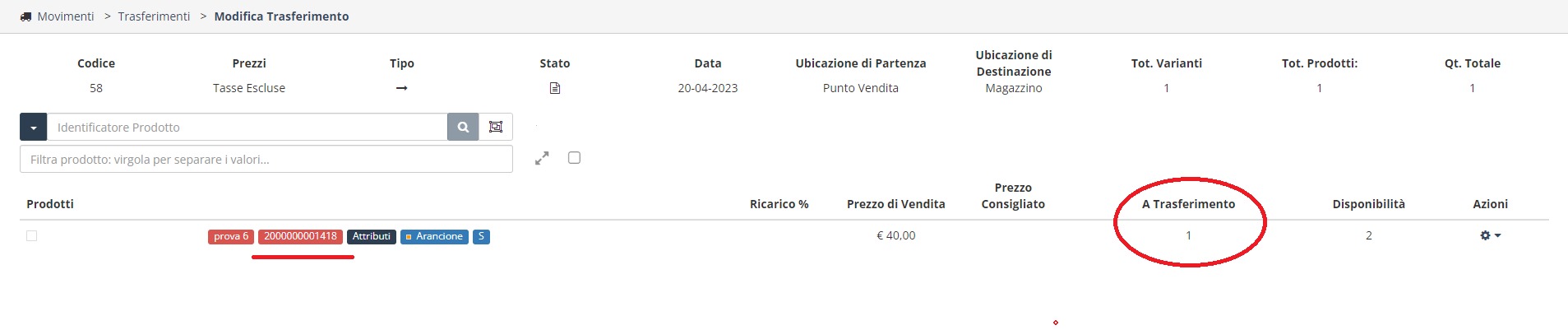Click the prova 6 product tag
This screenshot has height=330, width=1568.
pos(231,236)
